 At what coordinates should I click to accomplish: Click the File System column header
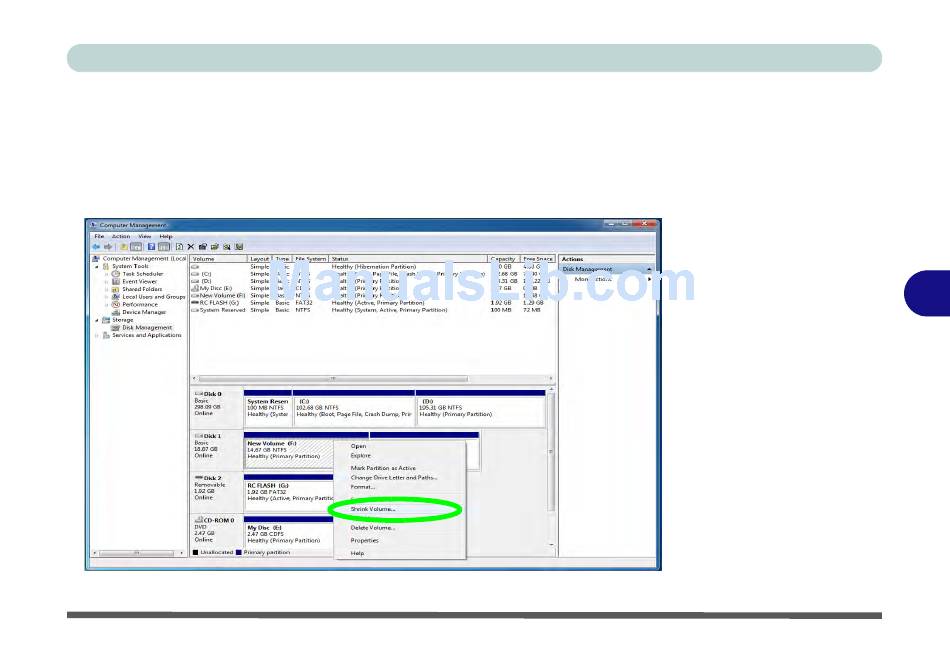tap(311, 259)
